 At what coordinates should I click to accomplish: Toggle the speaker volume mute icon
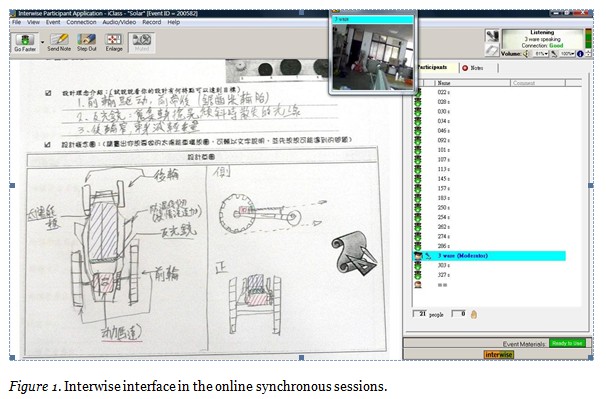click(x=526, y=54)
